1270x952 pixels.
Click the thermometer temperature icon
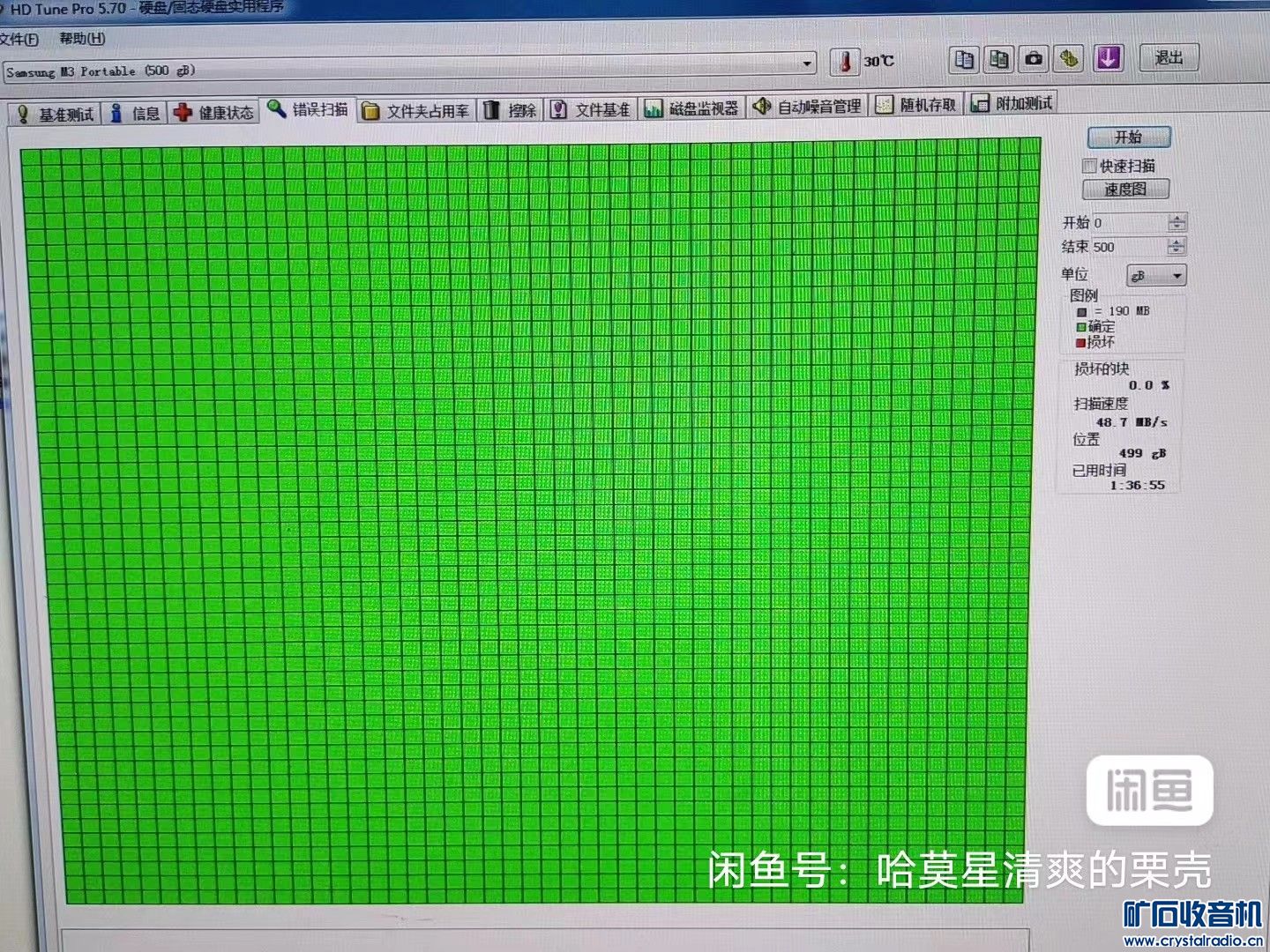coord(844,62)
